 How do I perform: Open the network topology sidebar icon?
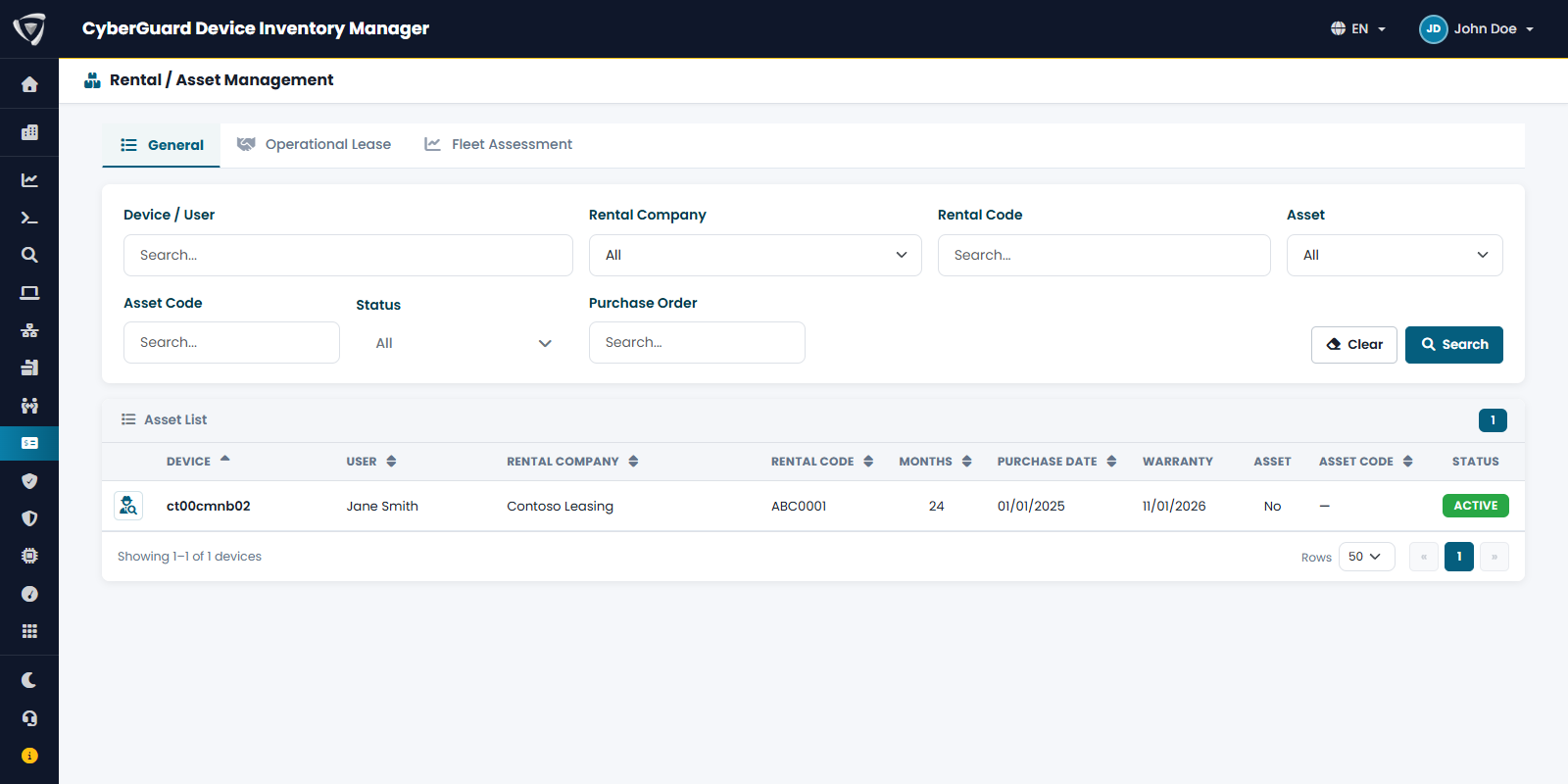[x=29, y=330]
